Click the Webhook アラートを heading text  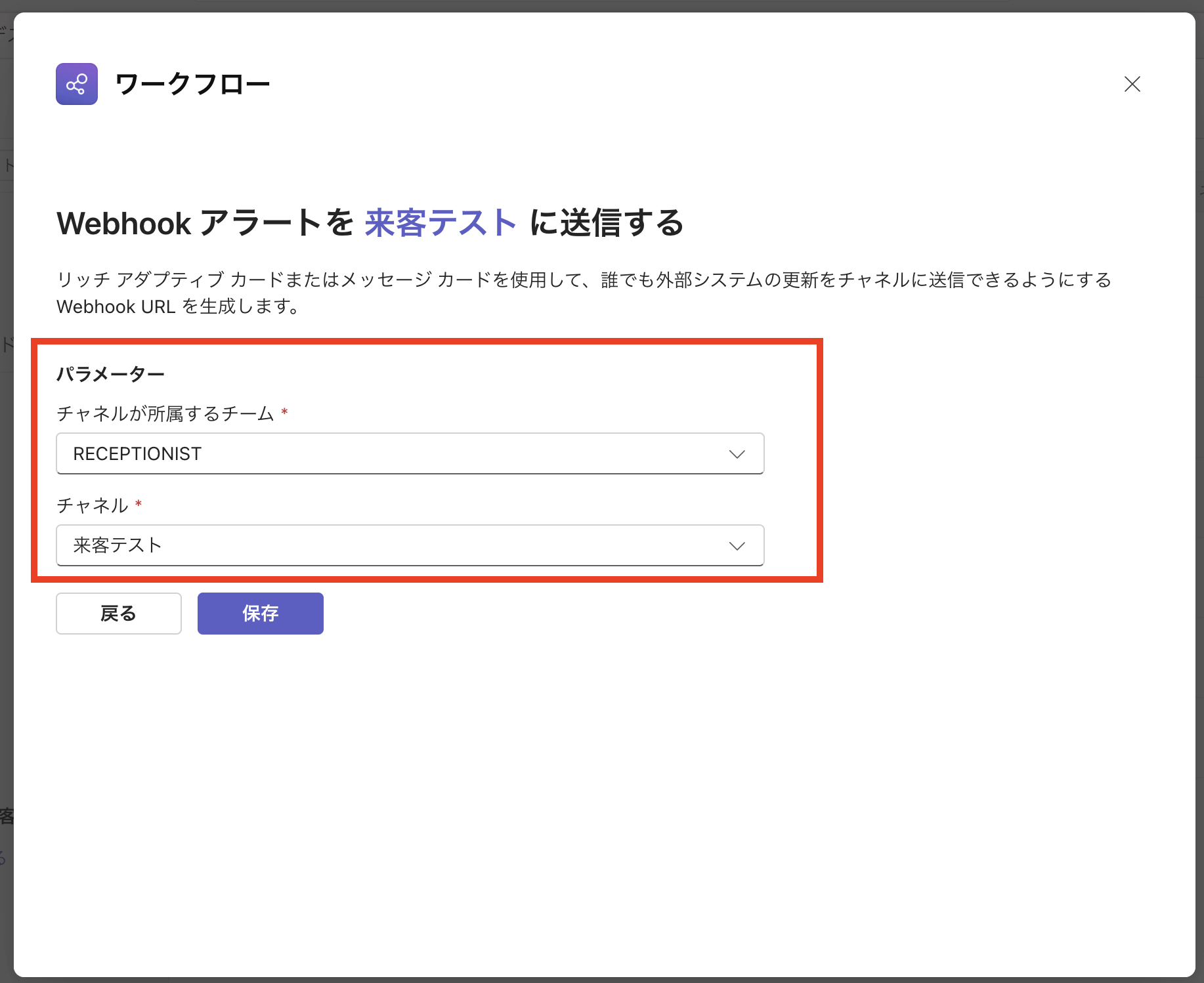(x=205, y=223)
